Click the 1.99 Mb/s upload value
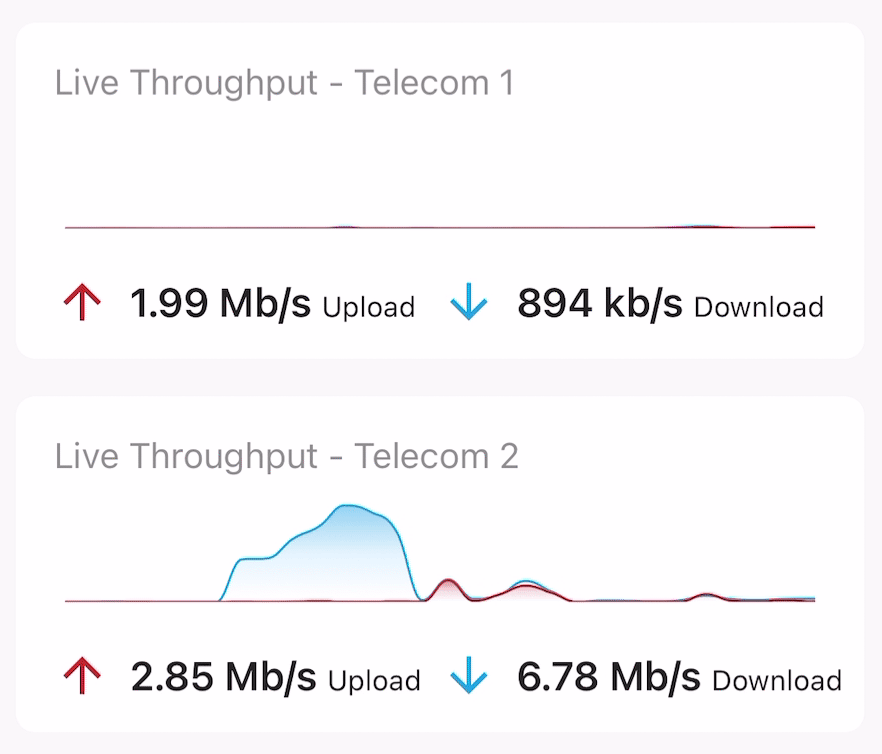Screen dimensions: 882x754 click(x=220, y=303)
